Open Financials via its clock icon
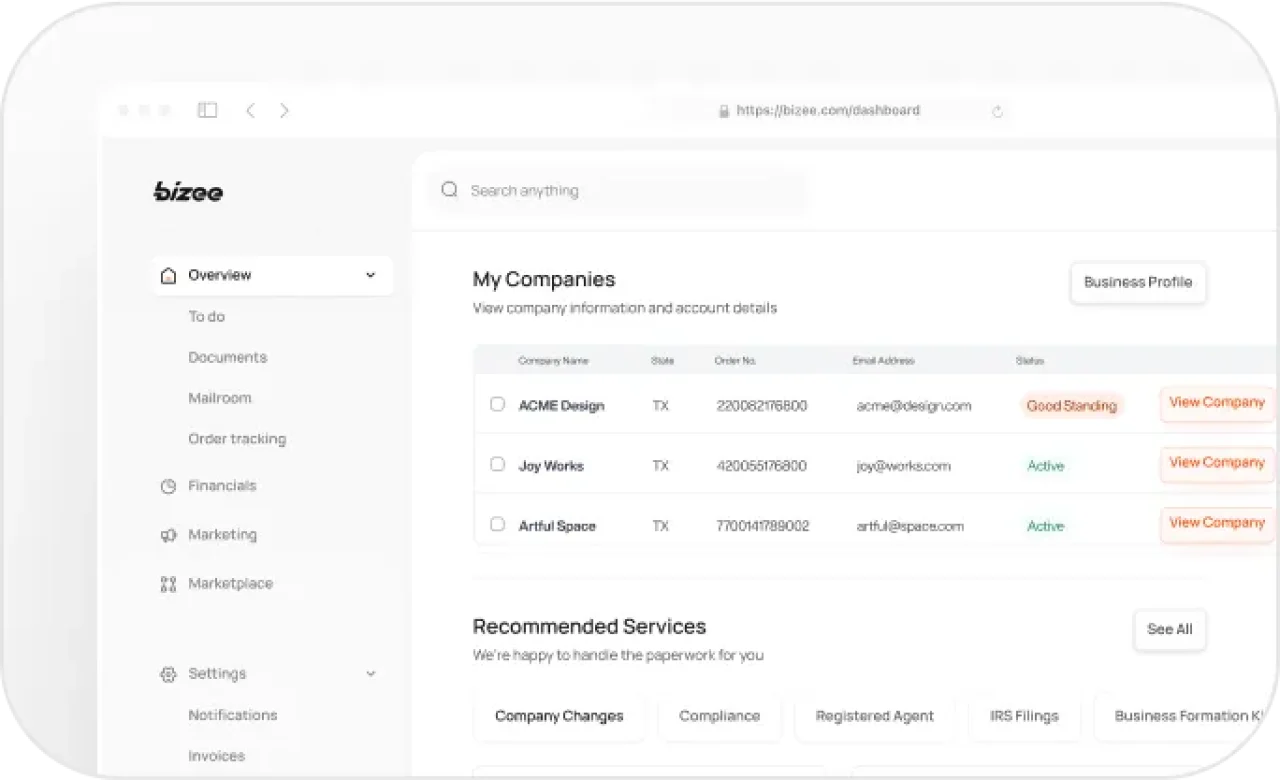1280x780 pixels. tap(167, 486)
